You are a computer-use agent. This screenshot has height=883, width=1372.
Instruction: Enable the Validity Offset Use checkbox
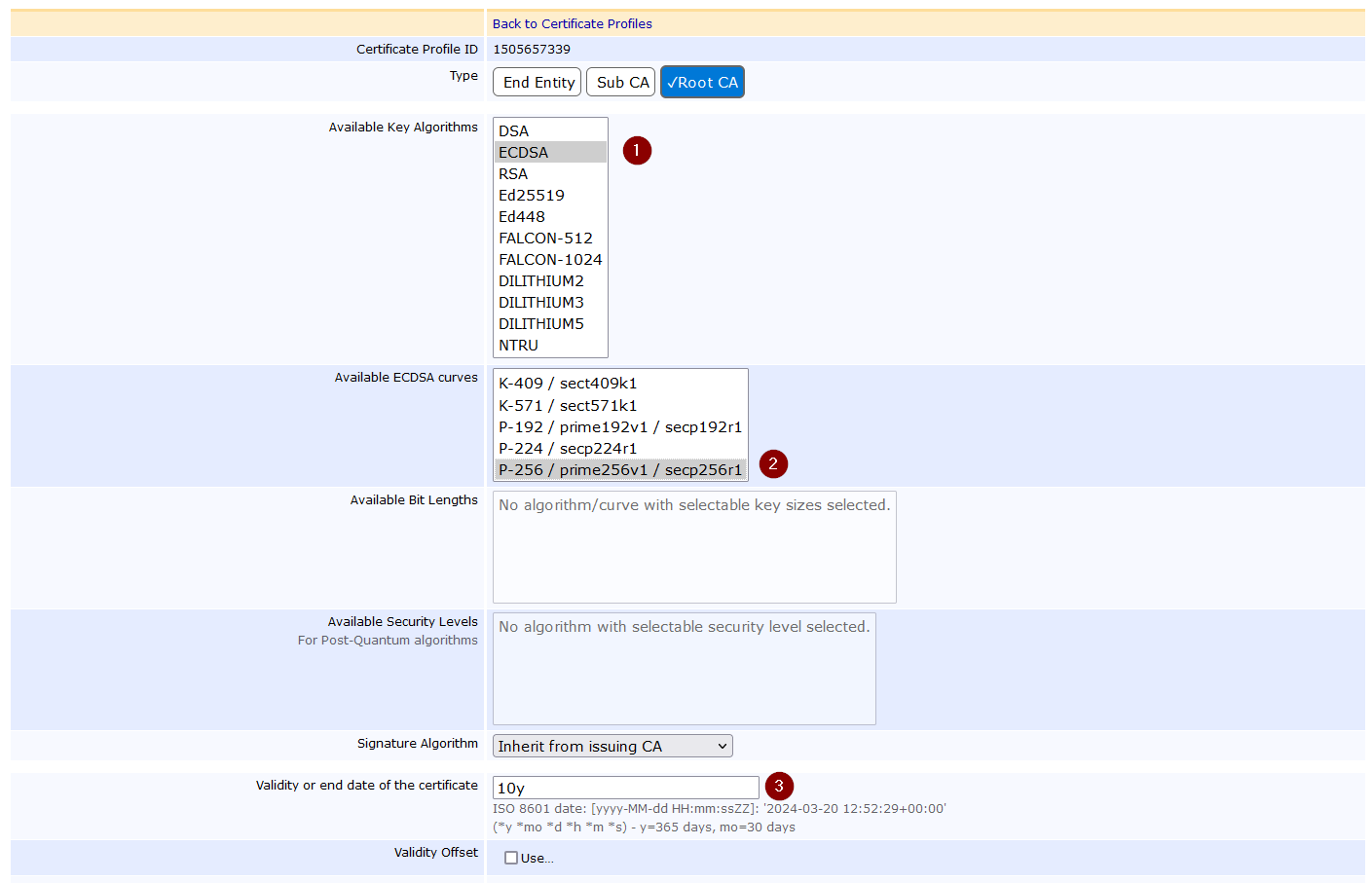tap(511, 858)
